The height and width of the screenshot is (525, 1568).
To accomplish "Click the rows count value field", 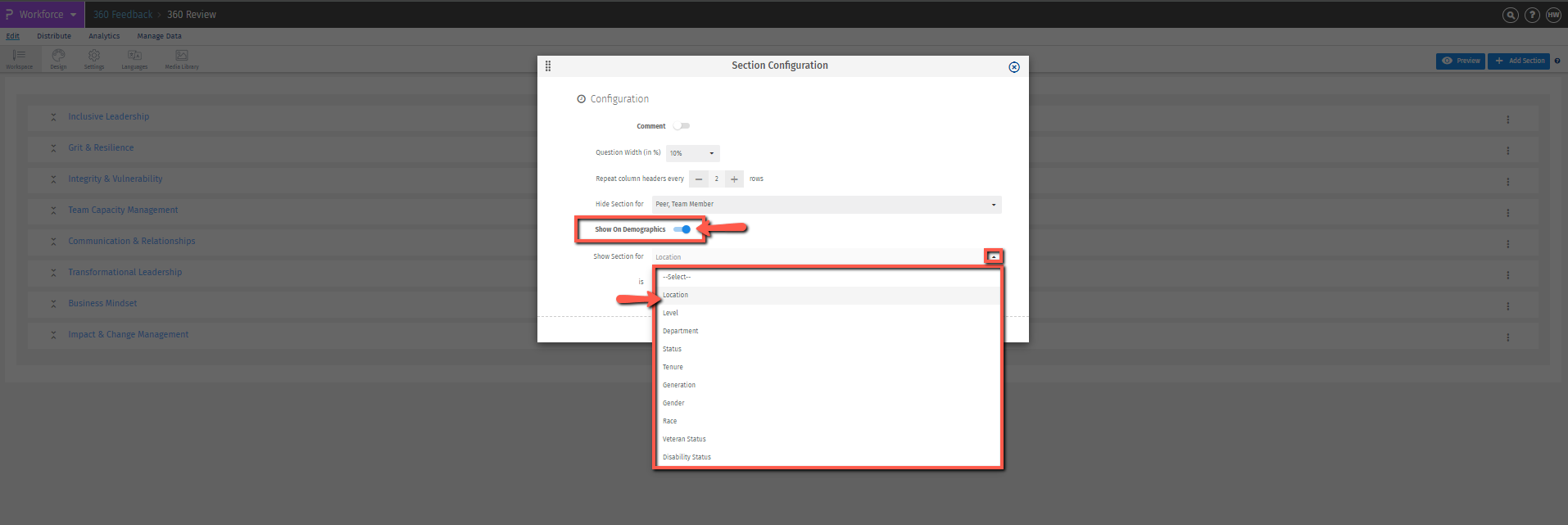I will [717, 179].
